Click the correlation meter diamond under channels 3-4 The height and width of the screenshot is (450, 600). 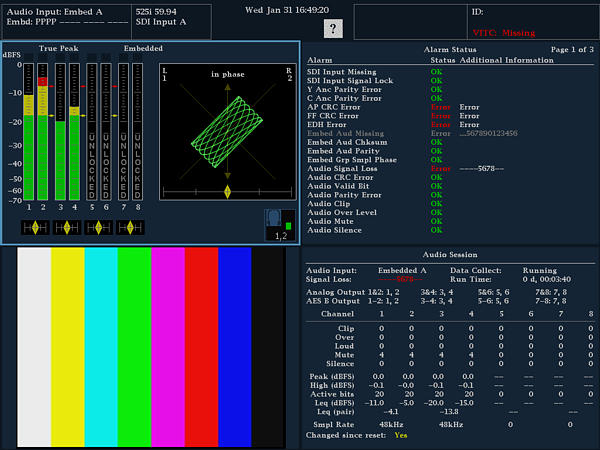(68, 227)
